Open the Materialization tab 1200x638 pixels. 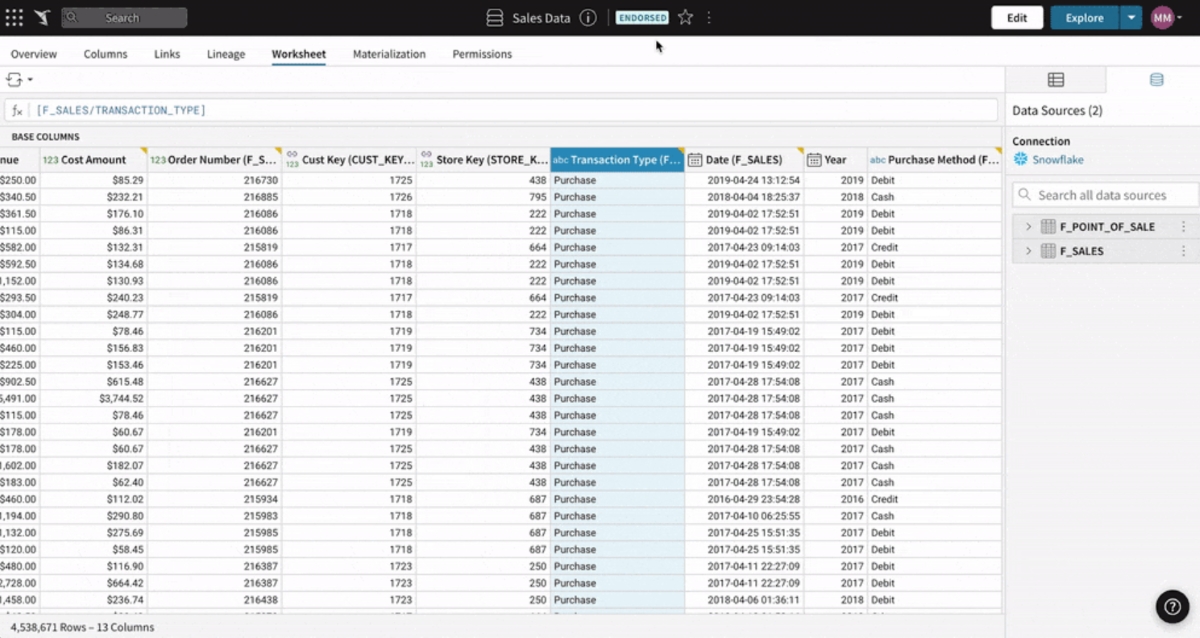389,54
